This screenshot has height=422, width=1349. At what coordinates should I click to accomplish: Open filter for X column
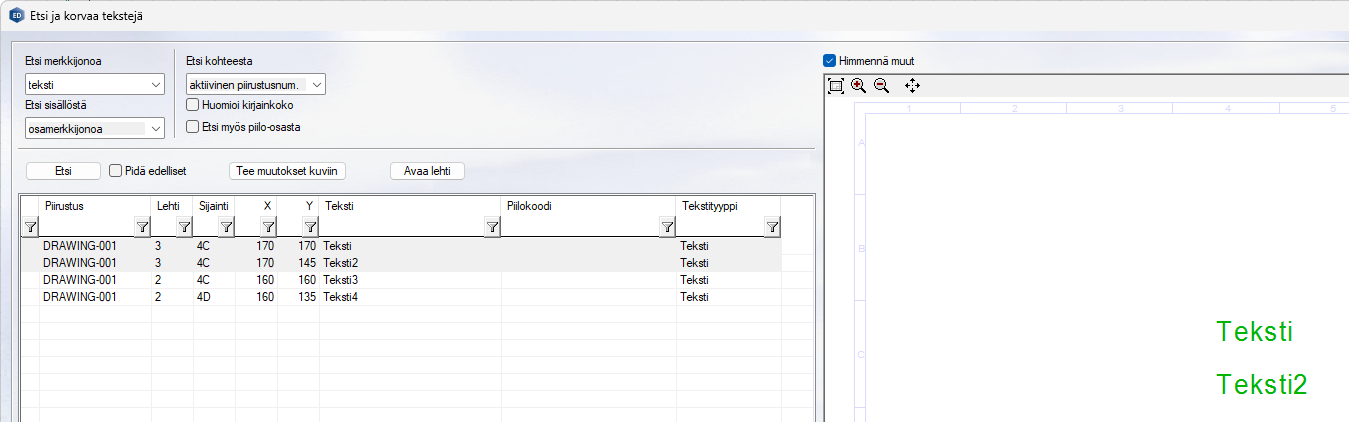point(269,228)
